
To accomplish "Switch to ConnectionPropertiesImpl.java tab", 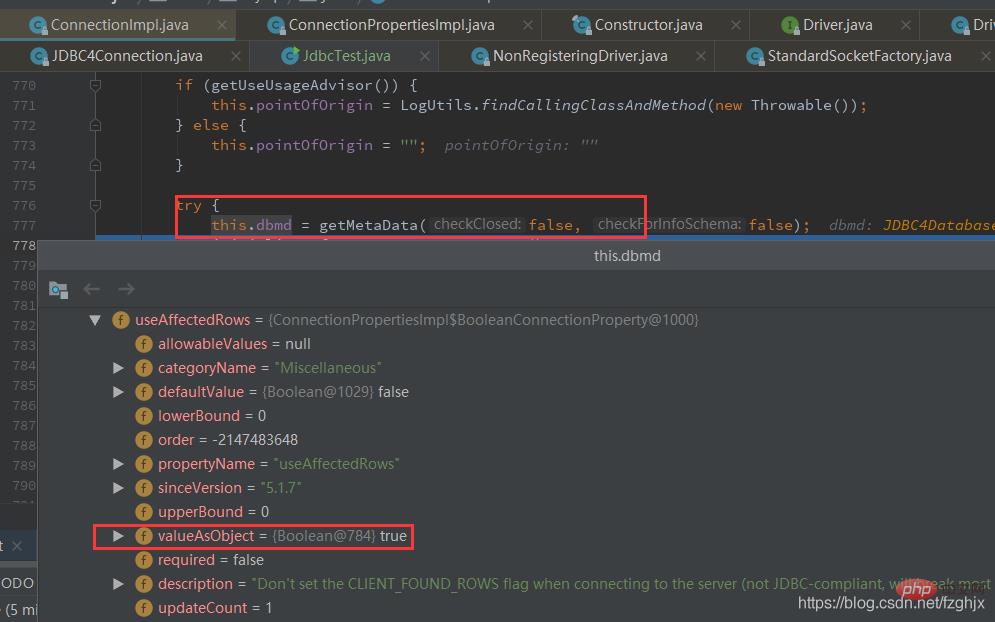I will click(391, 24).
